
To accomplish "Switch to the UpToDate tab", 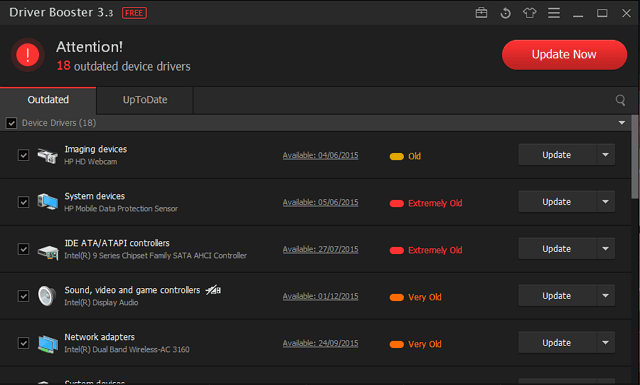I will click(x=145, y=100).
